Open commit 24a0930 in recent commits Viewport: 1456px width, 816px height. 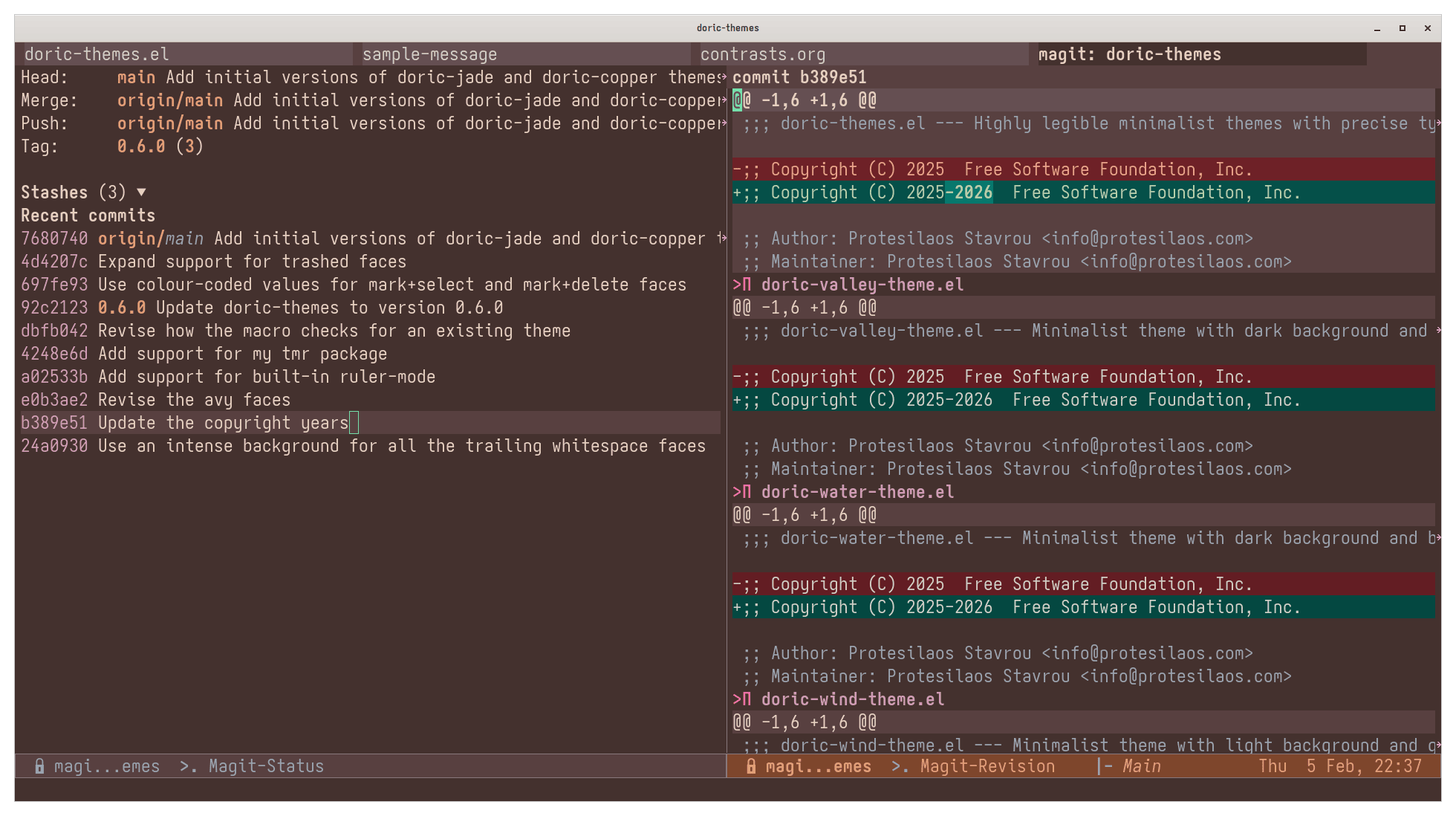pos(54,446)
